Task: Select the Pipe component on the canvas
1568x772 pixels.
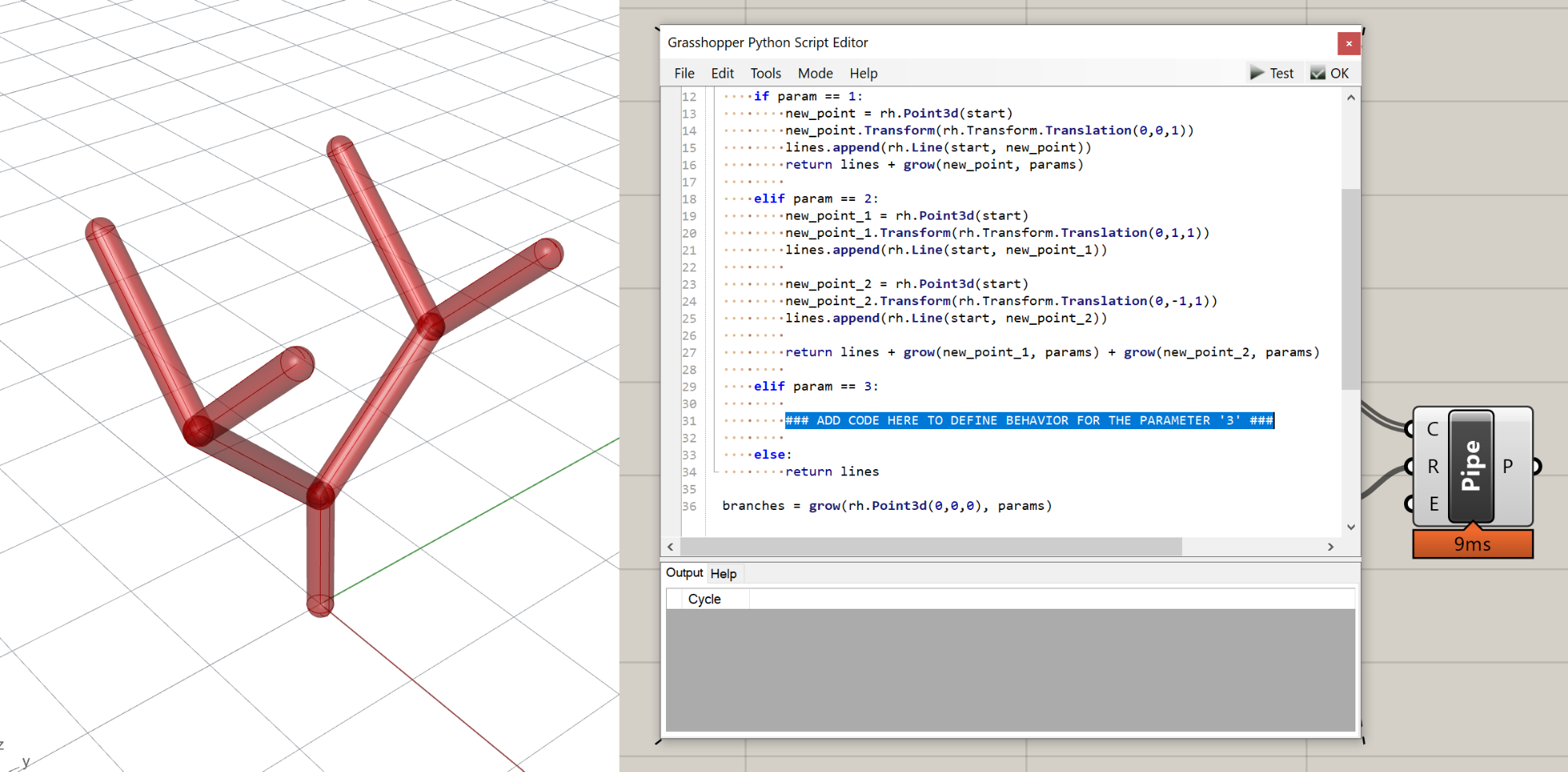Action: click(1471, 466)
